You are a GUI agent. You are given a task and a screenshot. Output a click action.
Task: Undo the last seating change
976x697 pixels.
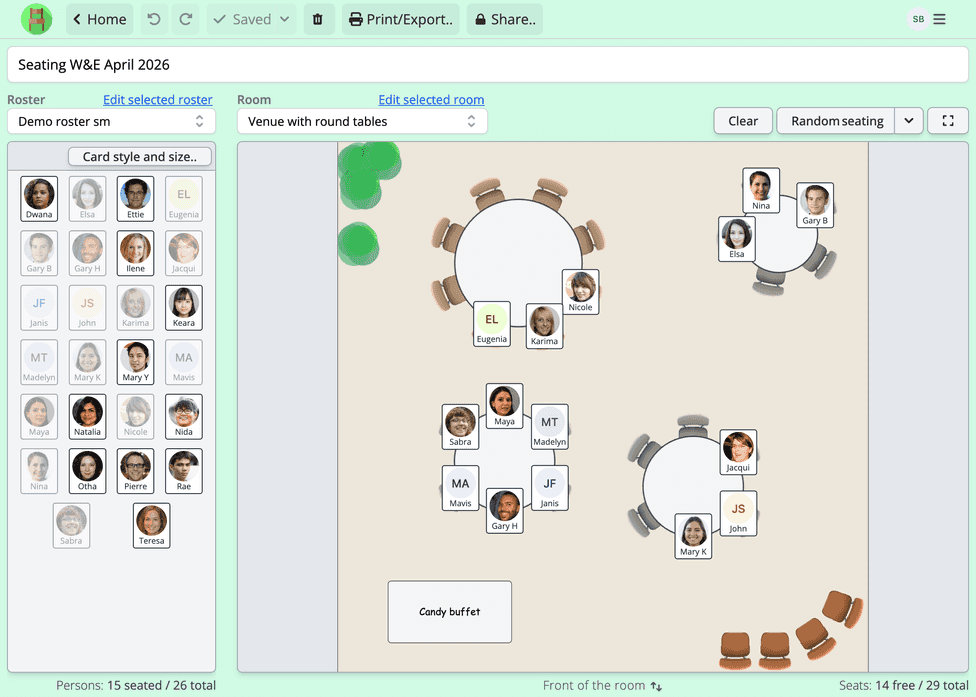(x=154, y=19)
